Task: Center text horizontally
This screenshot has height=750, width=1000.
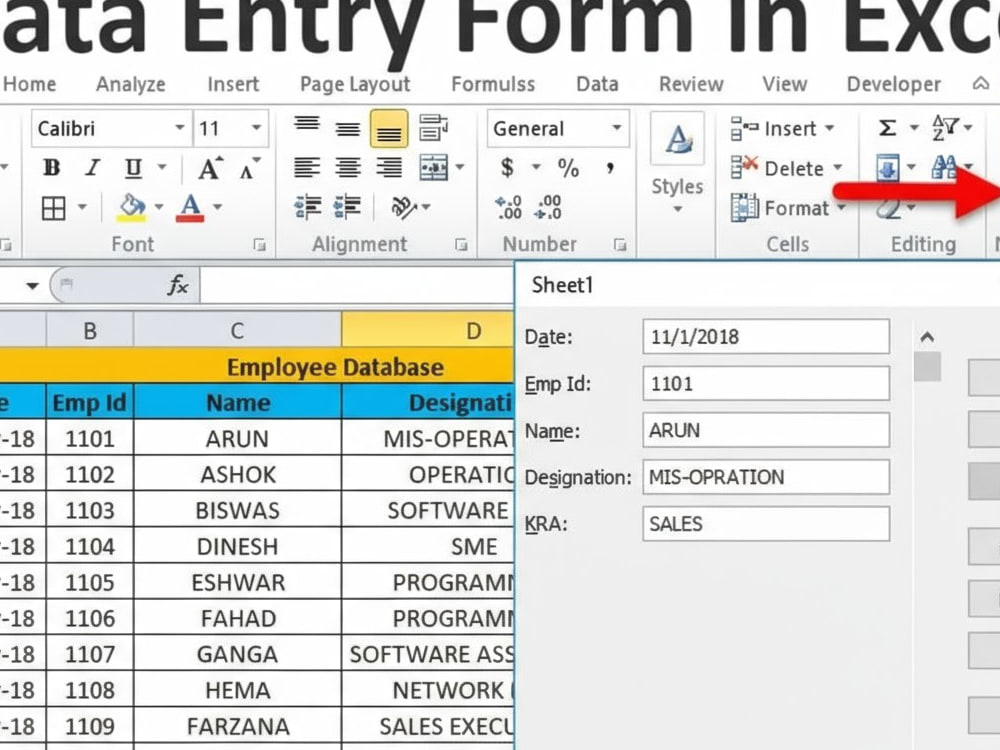Action: coord(348,168)
